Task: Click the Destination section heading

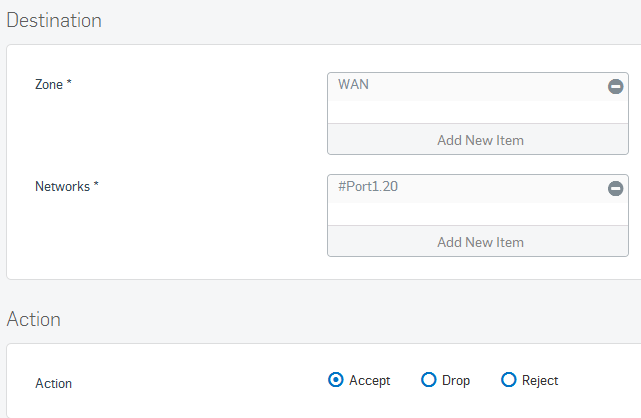Action: tap(54, 20)
